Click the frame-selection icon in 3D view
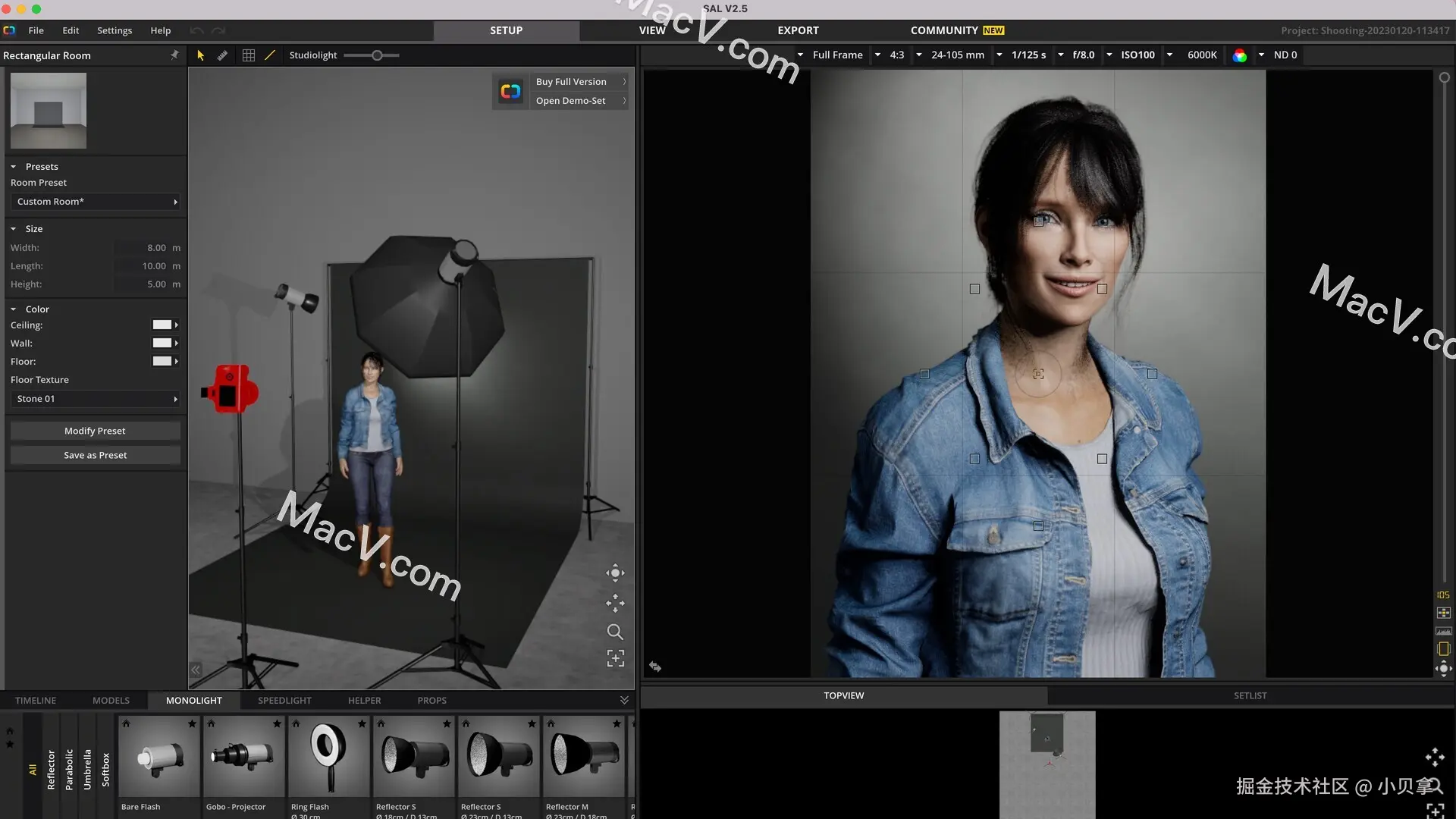The image size is (1456, 819). tap(615, 658)
